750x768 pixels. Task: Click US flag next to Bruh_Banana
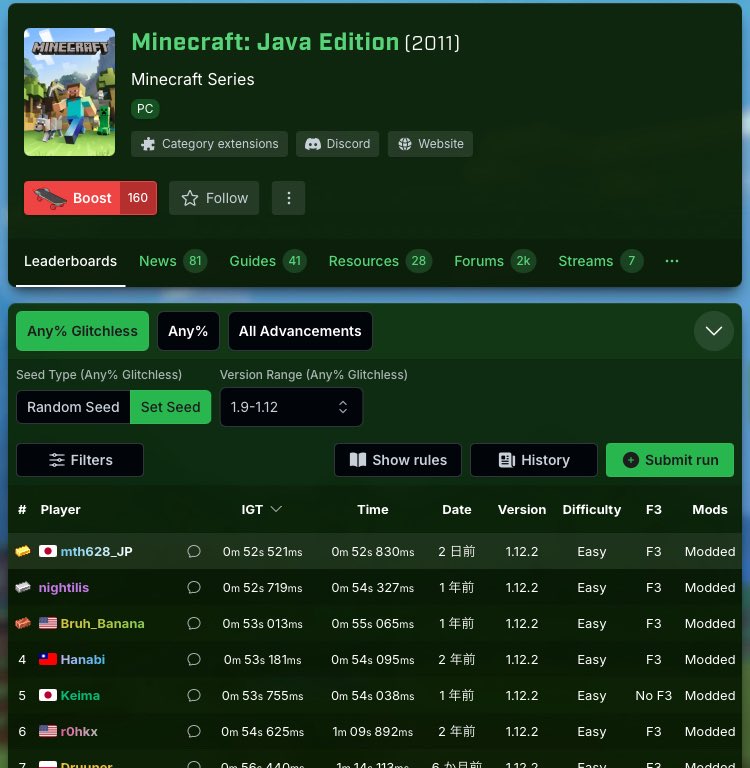[48, 624]
